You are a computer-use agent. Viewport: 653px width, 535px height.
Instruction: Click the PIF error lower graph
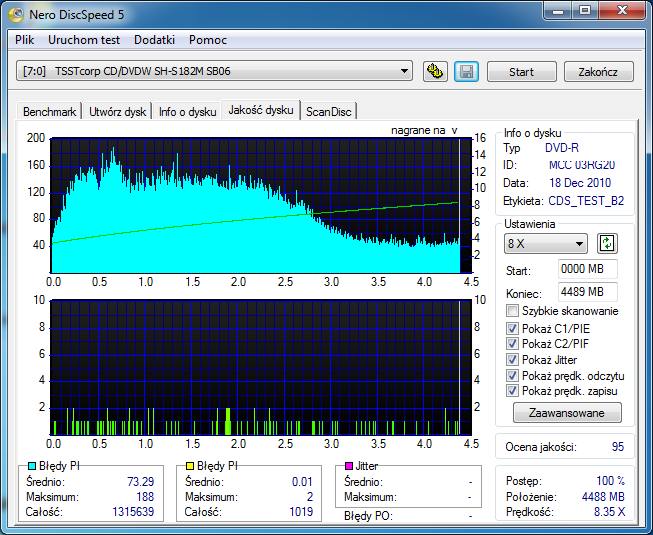click(x=261, y=367)
